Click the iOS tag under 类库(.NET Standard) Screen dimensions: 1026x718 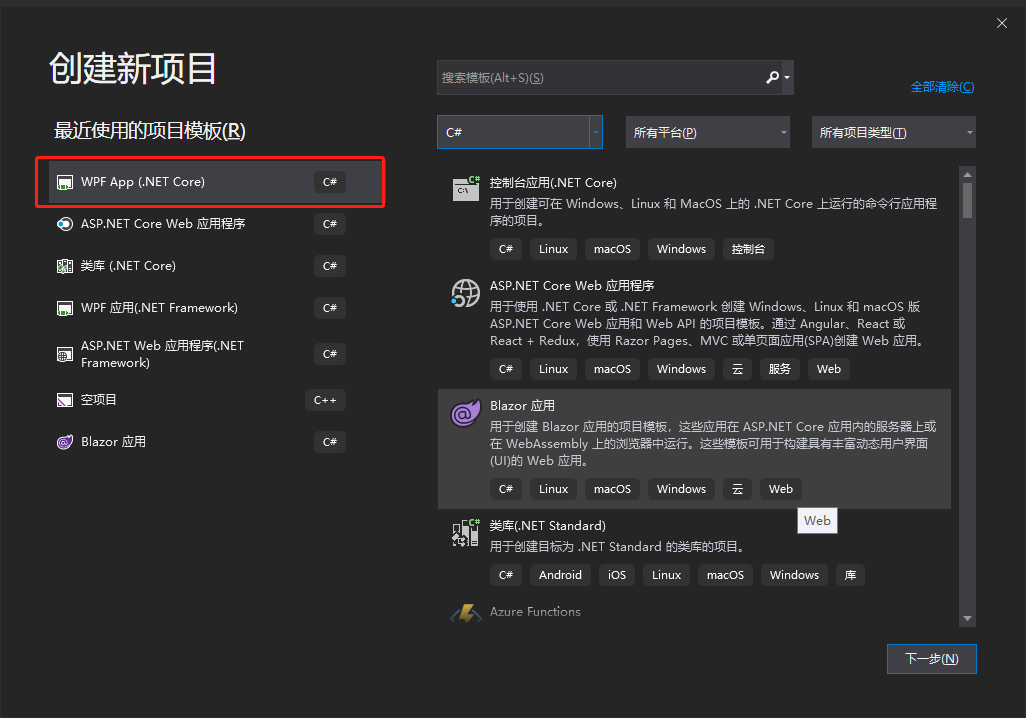tap(617, 575)
